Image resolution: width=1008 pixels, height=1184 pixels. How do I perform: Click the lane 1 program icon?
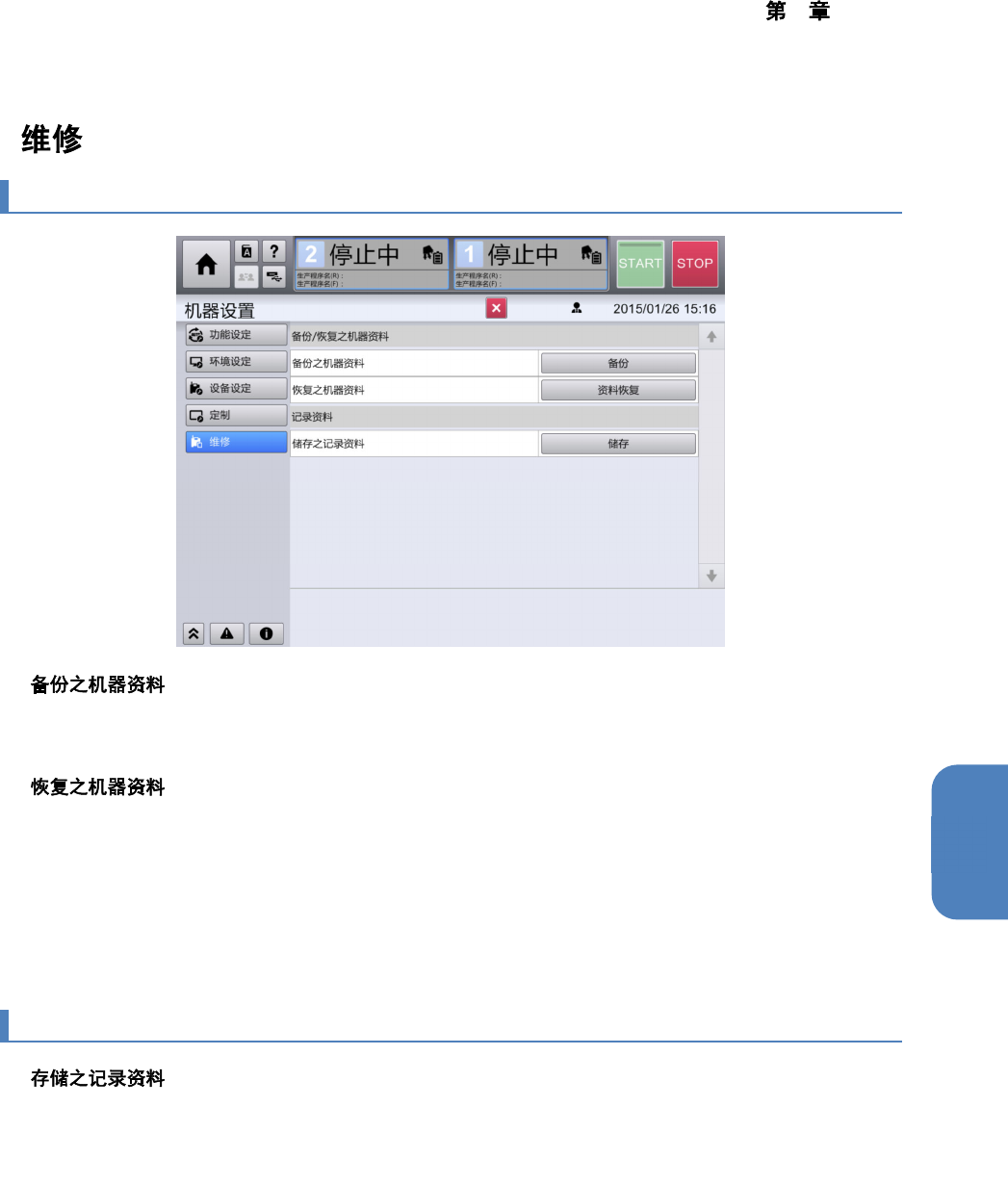click(591, 255)
